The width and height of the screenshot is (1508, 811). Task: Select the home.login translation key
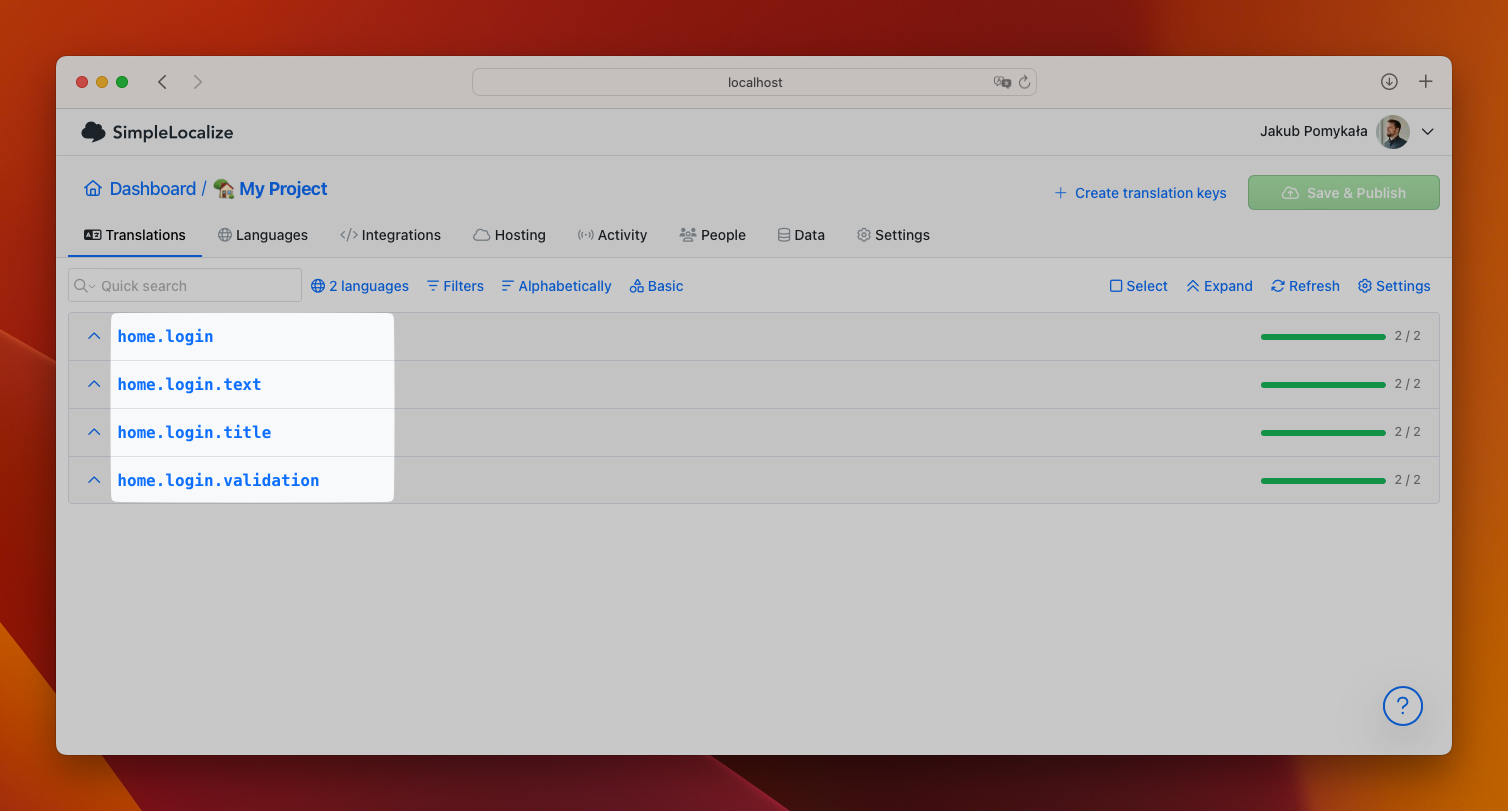click(165, 337)
